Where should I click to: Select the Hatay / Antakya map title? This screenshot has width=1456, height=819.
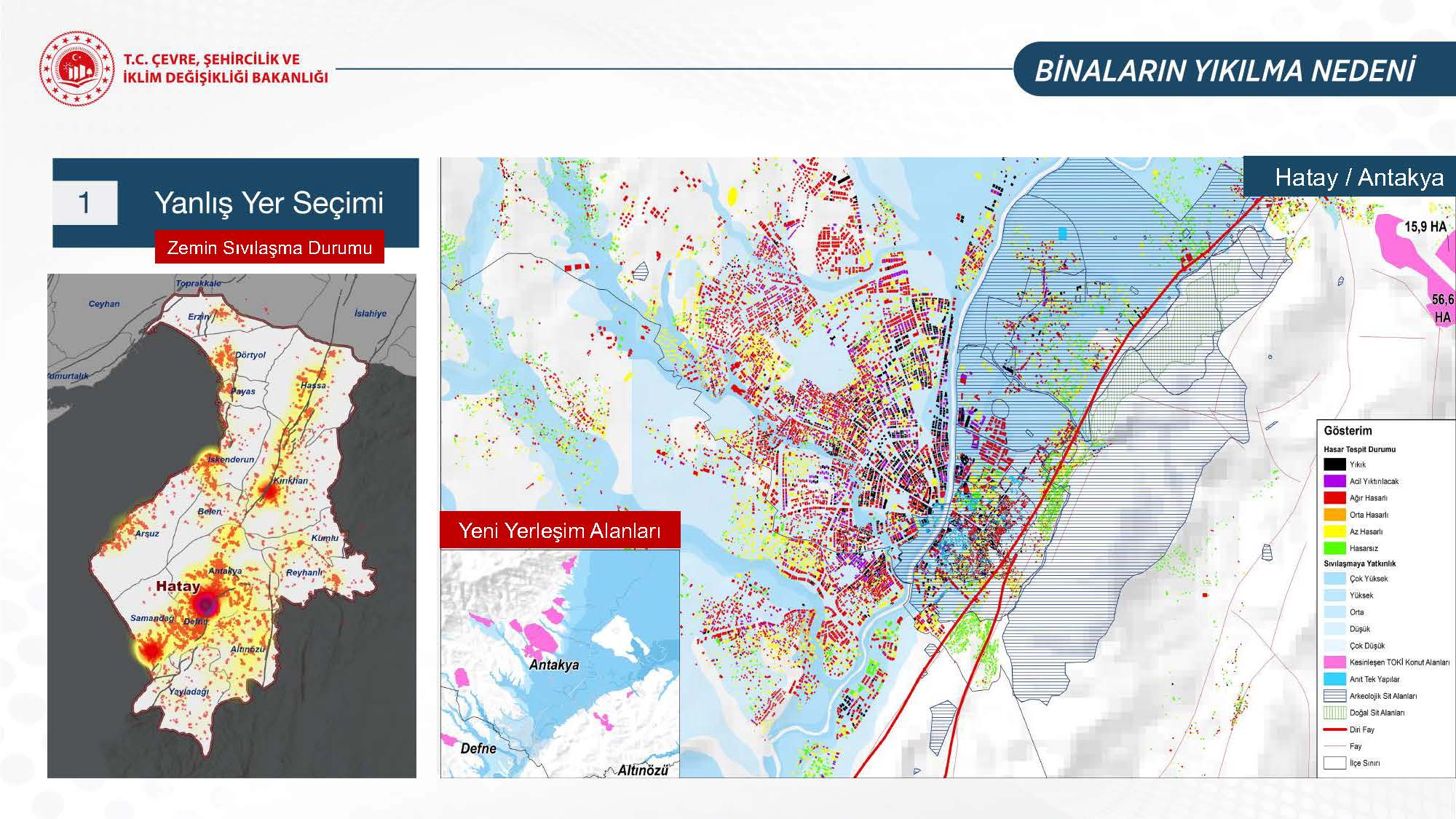click(x=1358, y=178)
